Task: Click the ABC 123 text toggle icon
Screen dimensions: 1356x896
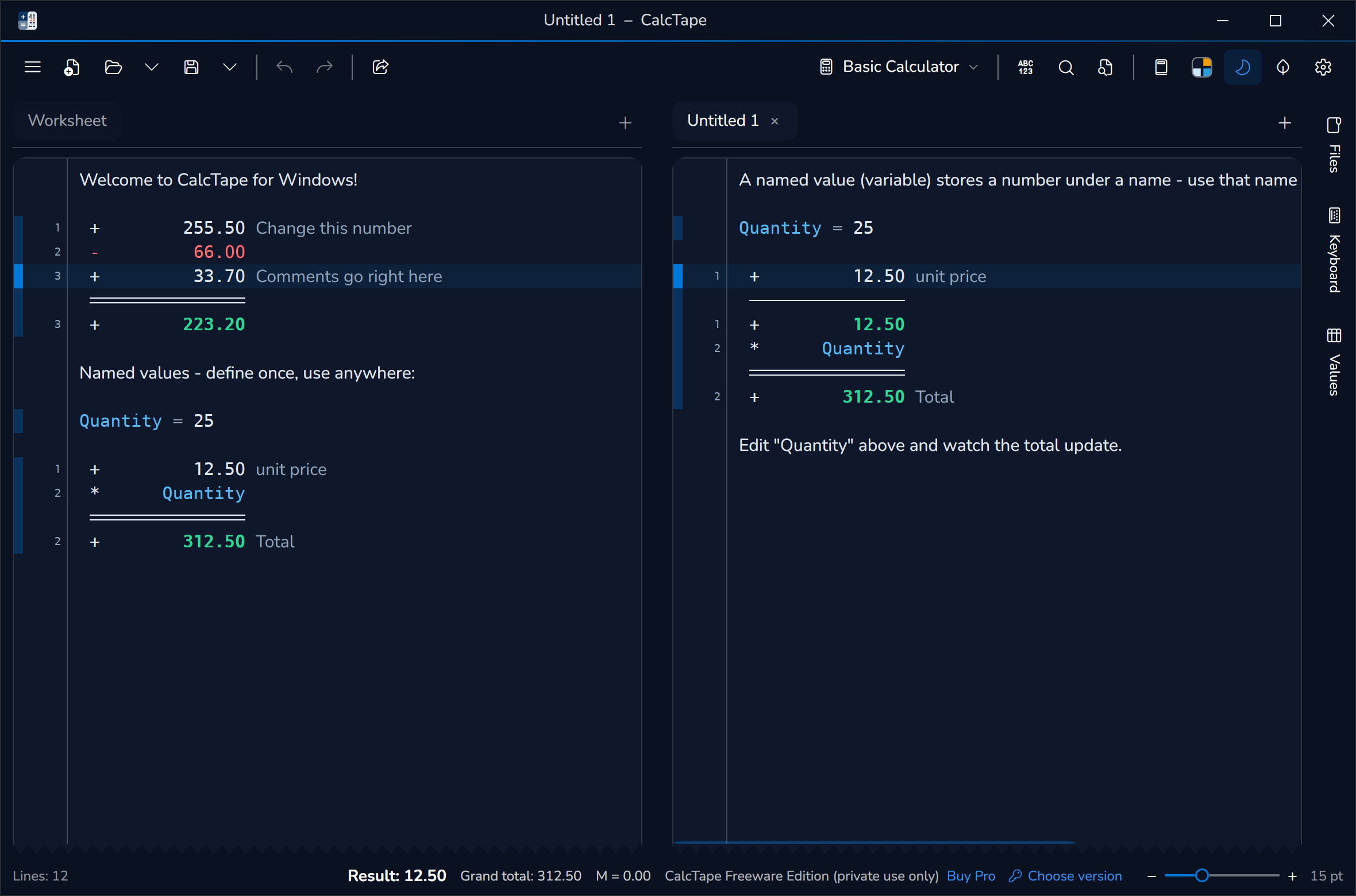Action: (1026, 67)
